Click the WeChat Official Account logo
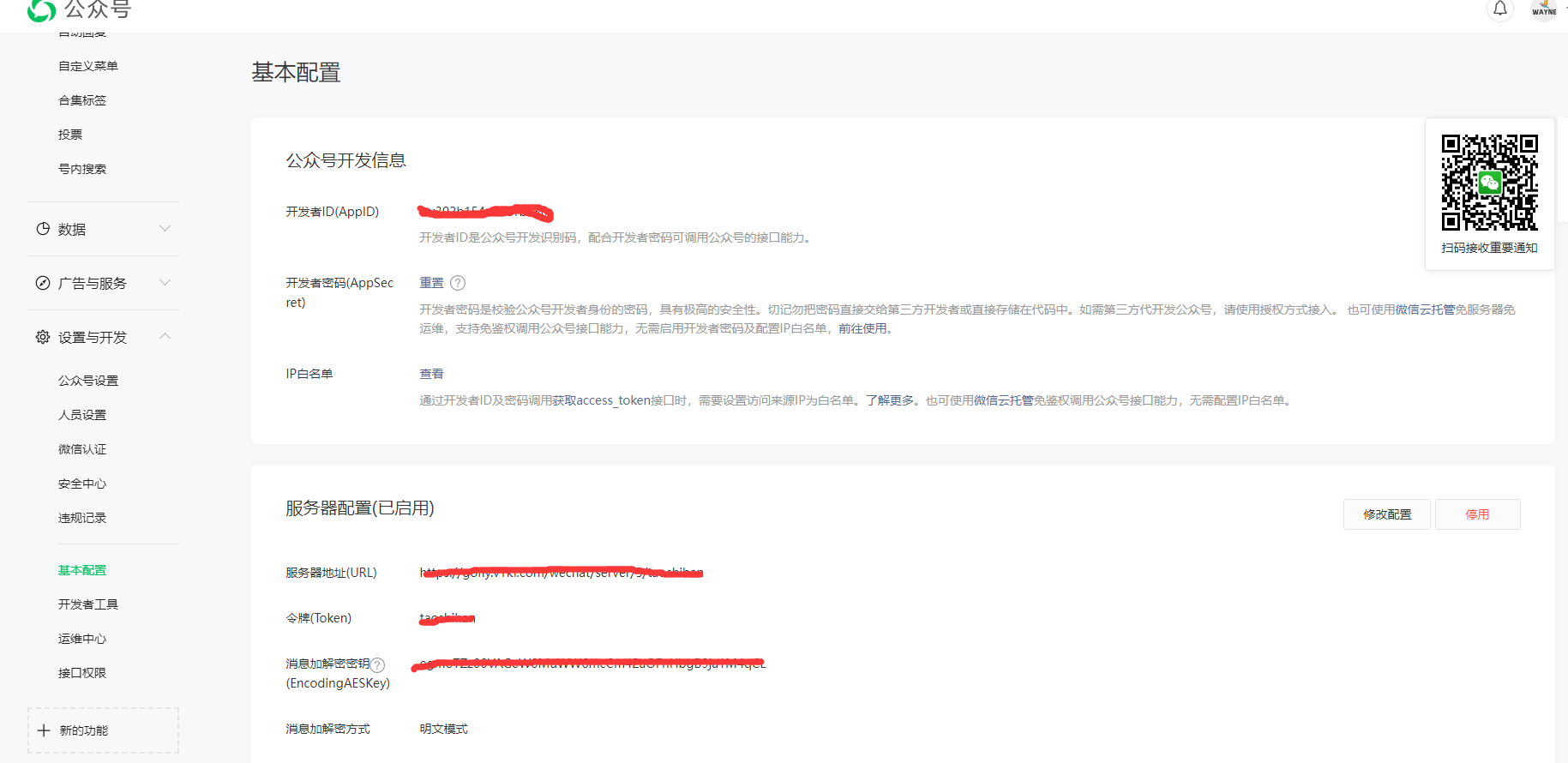Viewport: 1568px width, 763px height. 41,10
